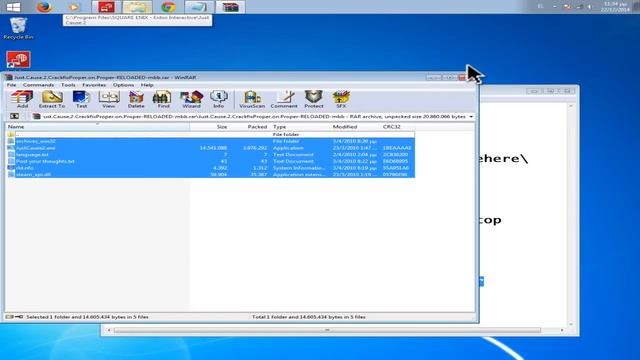Viewport: 640px width, 360px height.
Task: Switch to the WinRAR taskbar icon
Action: click(x=230, y=7)
